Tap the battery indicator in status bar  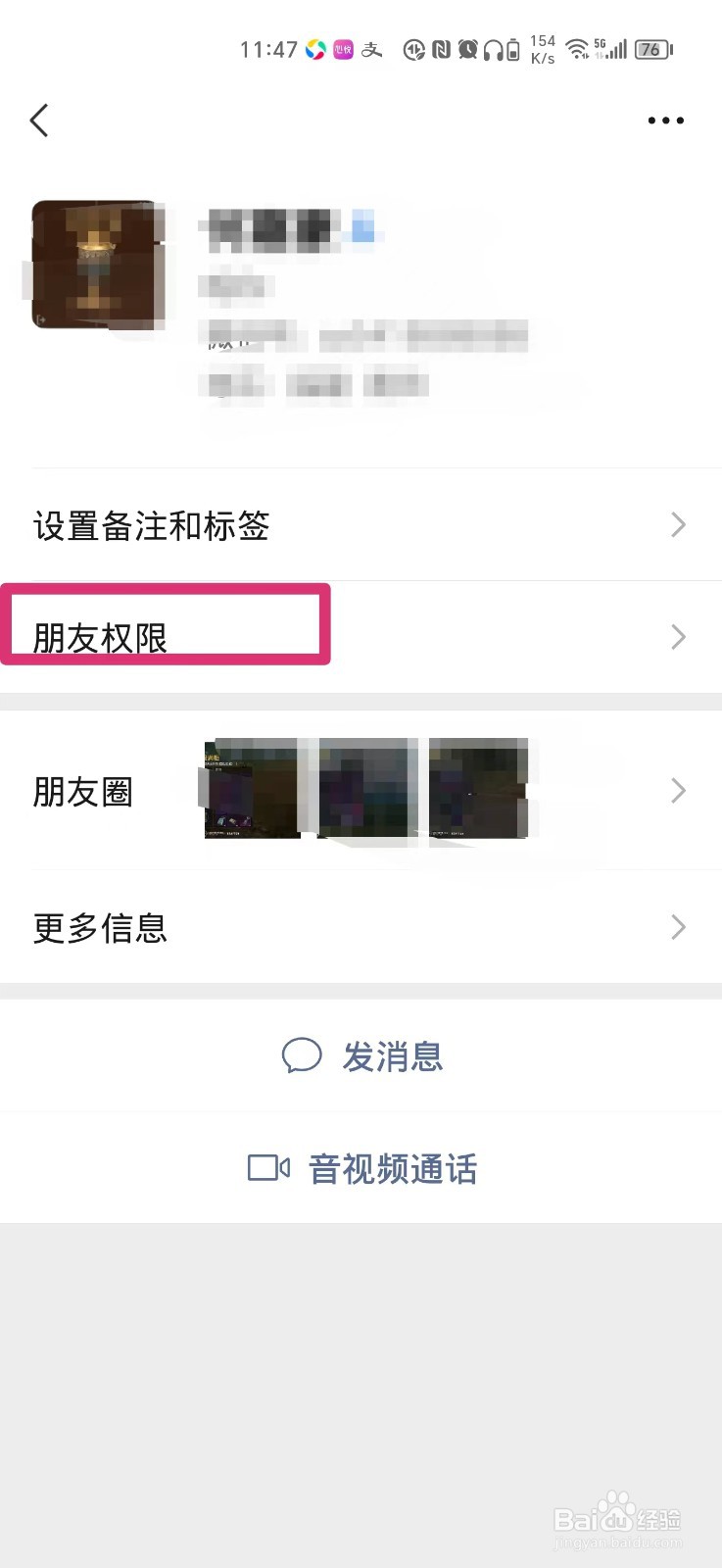click(653, 49)
